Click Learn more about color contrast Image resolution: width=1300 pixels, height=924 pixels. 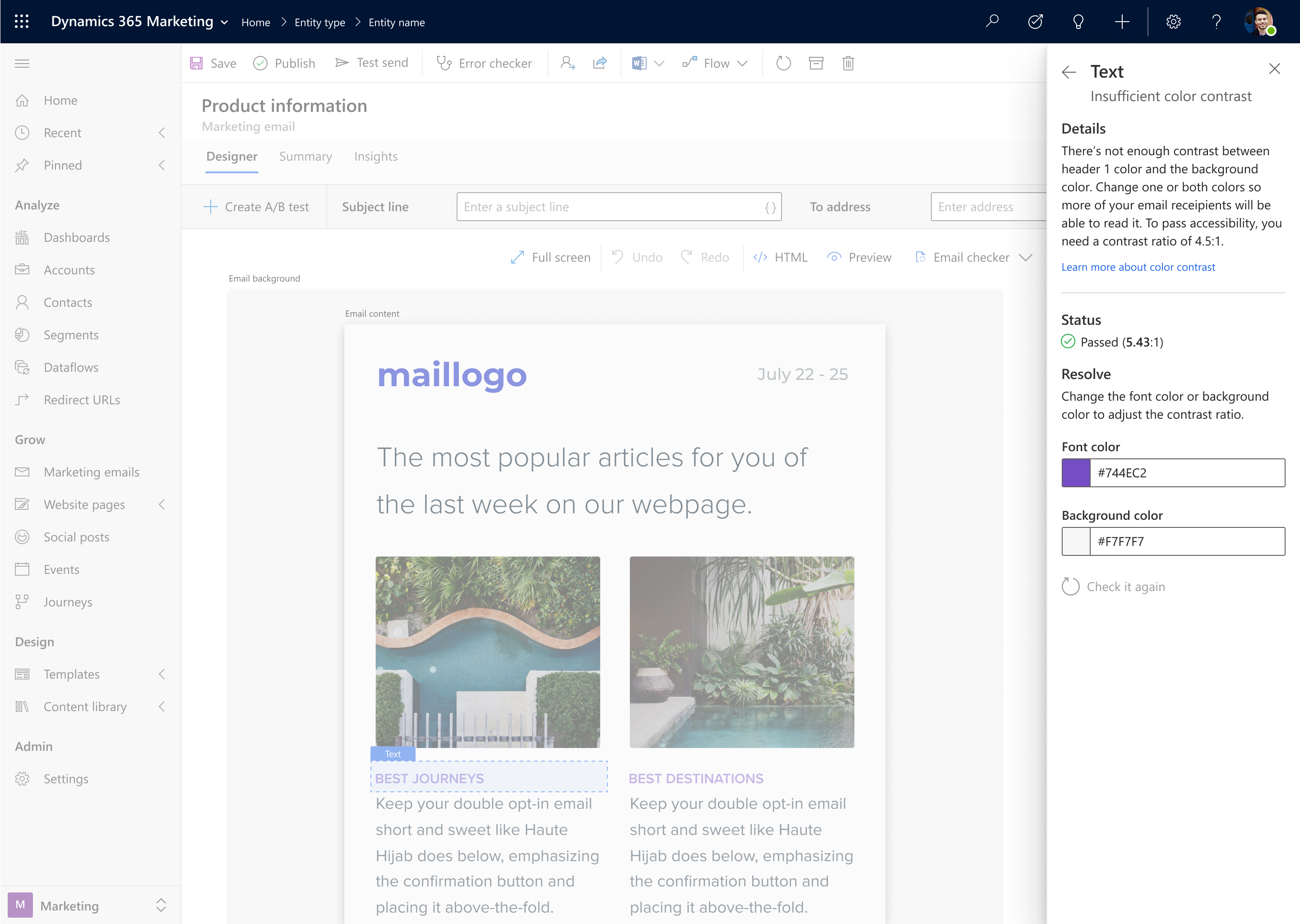pos(1138,267)
